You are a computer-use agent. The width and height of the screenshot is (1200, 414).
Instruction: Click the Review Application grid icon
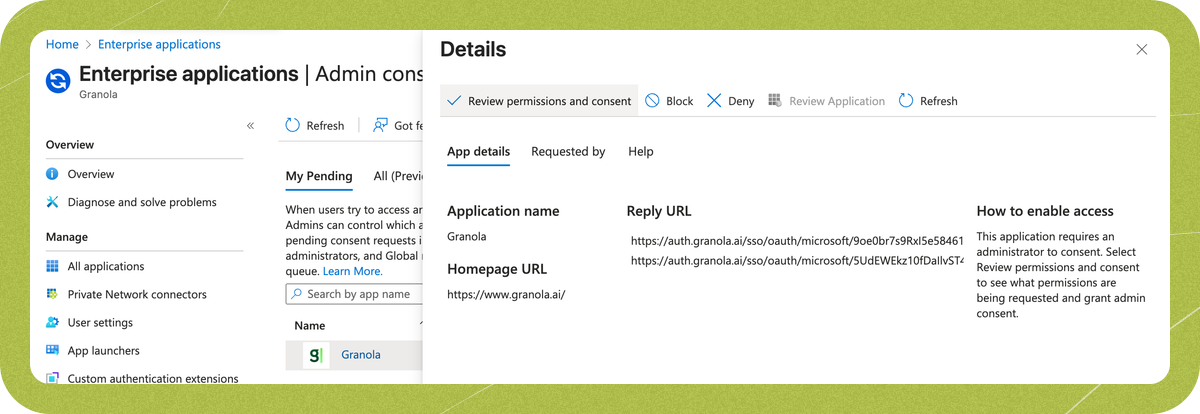tap(775, 101)
